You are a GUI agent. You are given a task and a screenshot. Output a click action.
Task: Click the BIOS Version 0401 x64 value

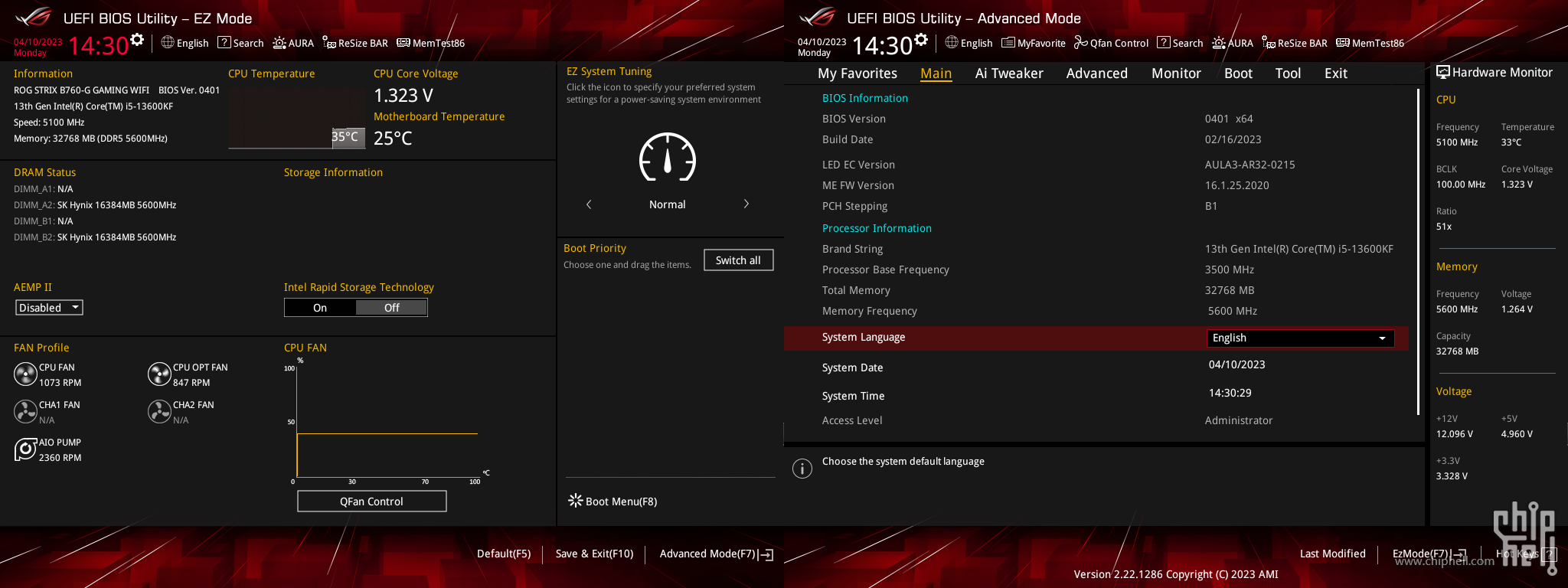coord(1229,119)
